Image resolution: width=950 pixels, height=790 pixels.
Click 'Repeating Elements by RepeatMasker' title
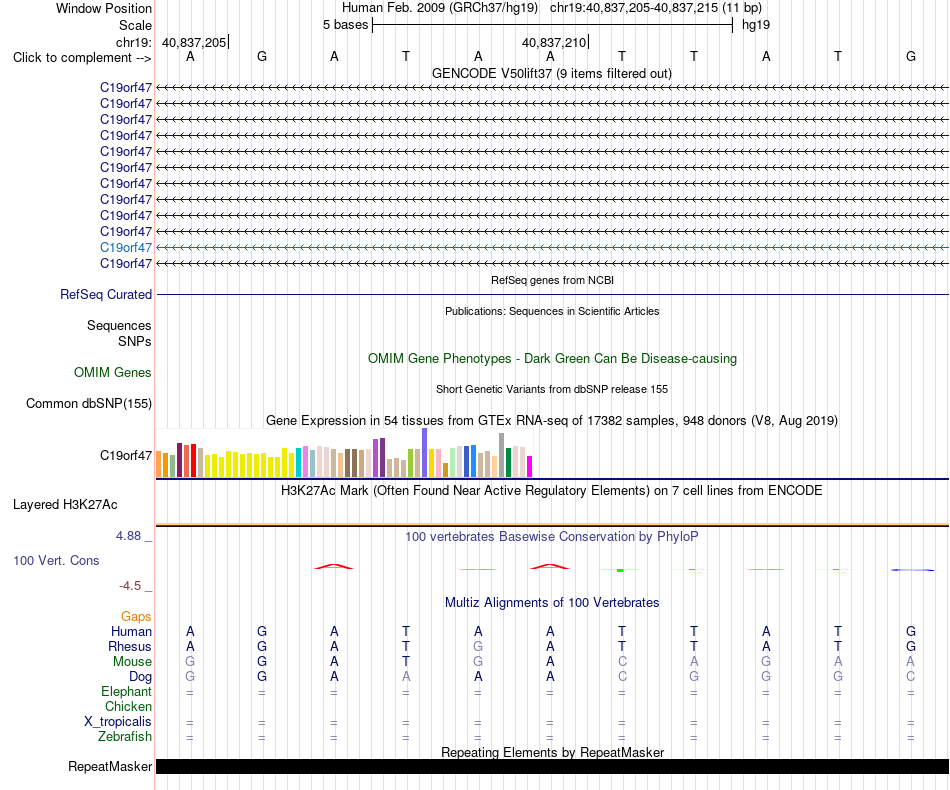coord(552,752)
